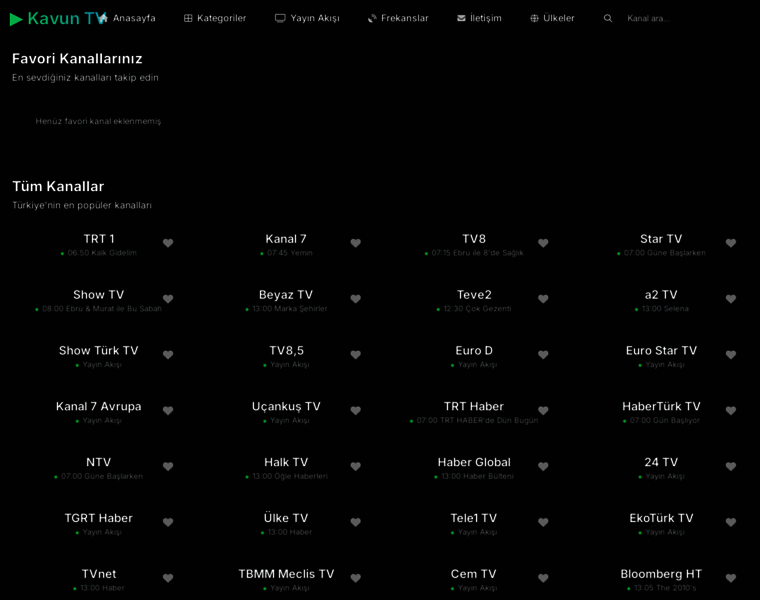Add Uçankuş TV to favorites heart
This screenshot has width=760, height=600.
click(x=356, y=411)
